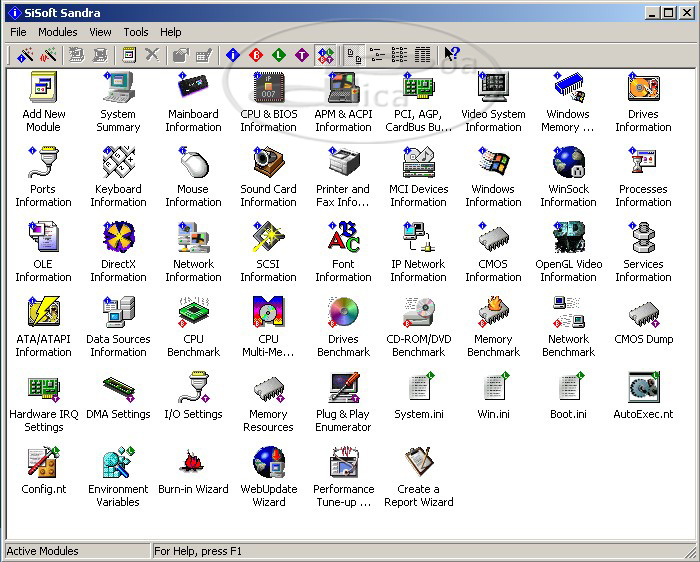The image size is (700, 562).
Task: Open the CPU & BIOS Information module
Action: coord(268,89)
